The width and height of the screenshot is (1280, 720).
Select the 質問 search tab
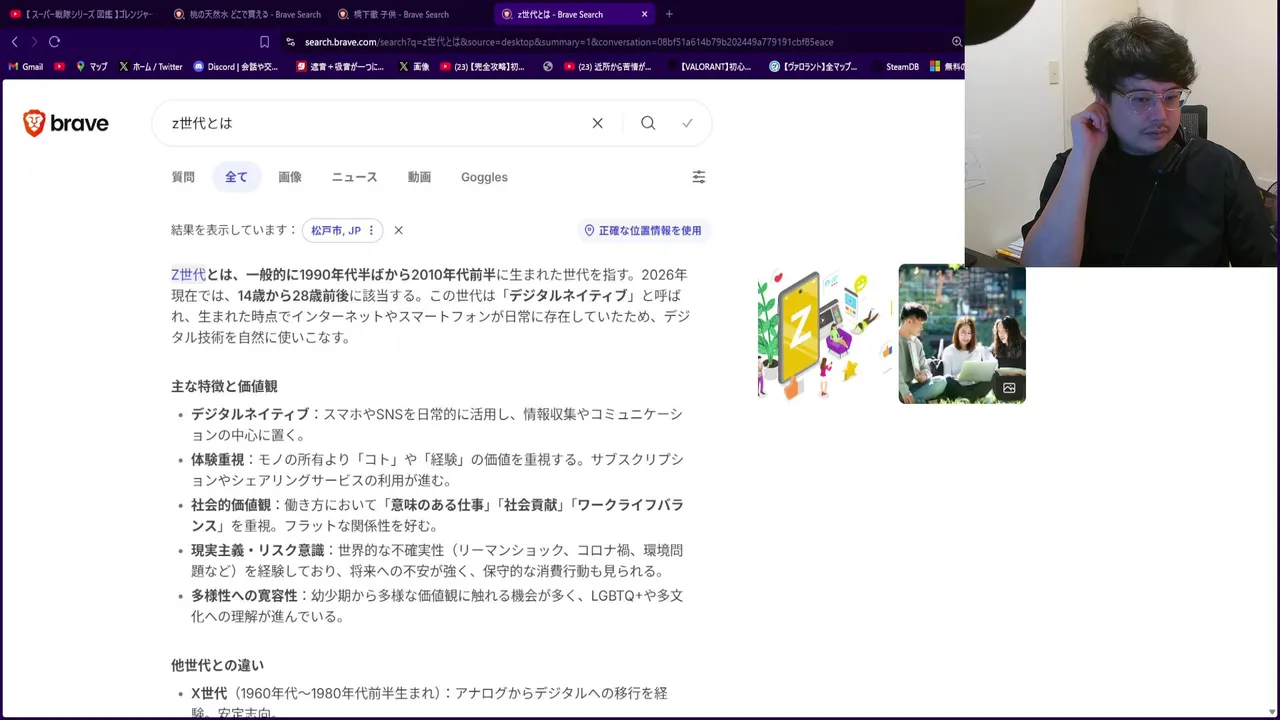pyautogui.click(x=183, y=177)
